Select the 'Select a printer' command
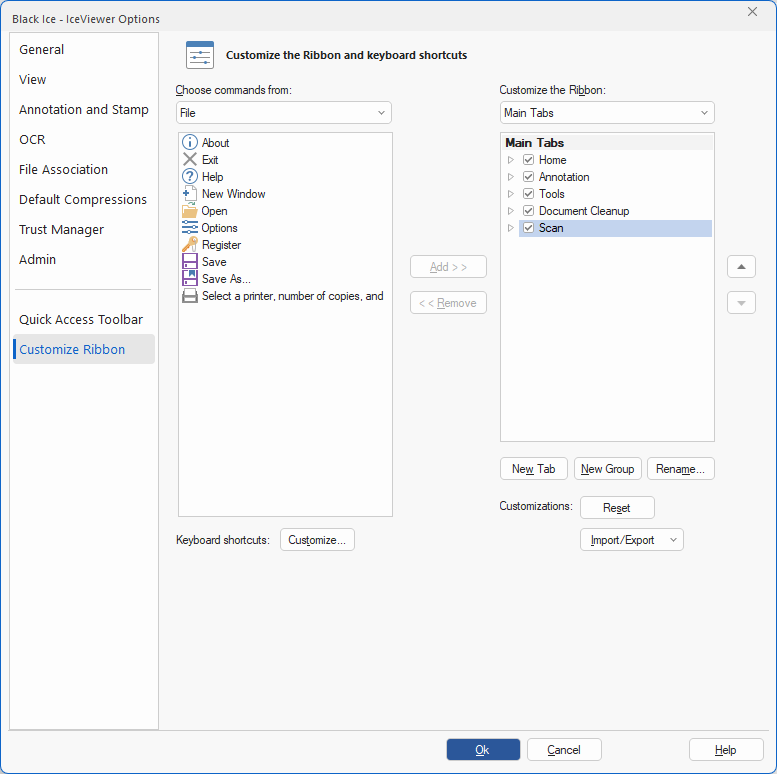 pos(293,296)
